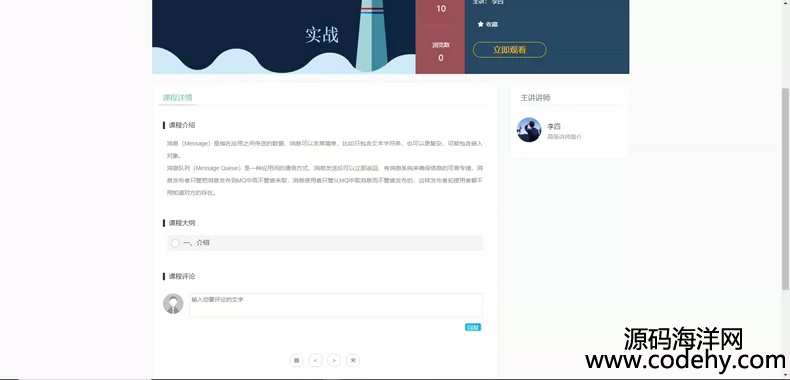Go to the last comments page
The height and width of the screenshot is (380, 790).
pyautogui.click(x=353, y=360)
